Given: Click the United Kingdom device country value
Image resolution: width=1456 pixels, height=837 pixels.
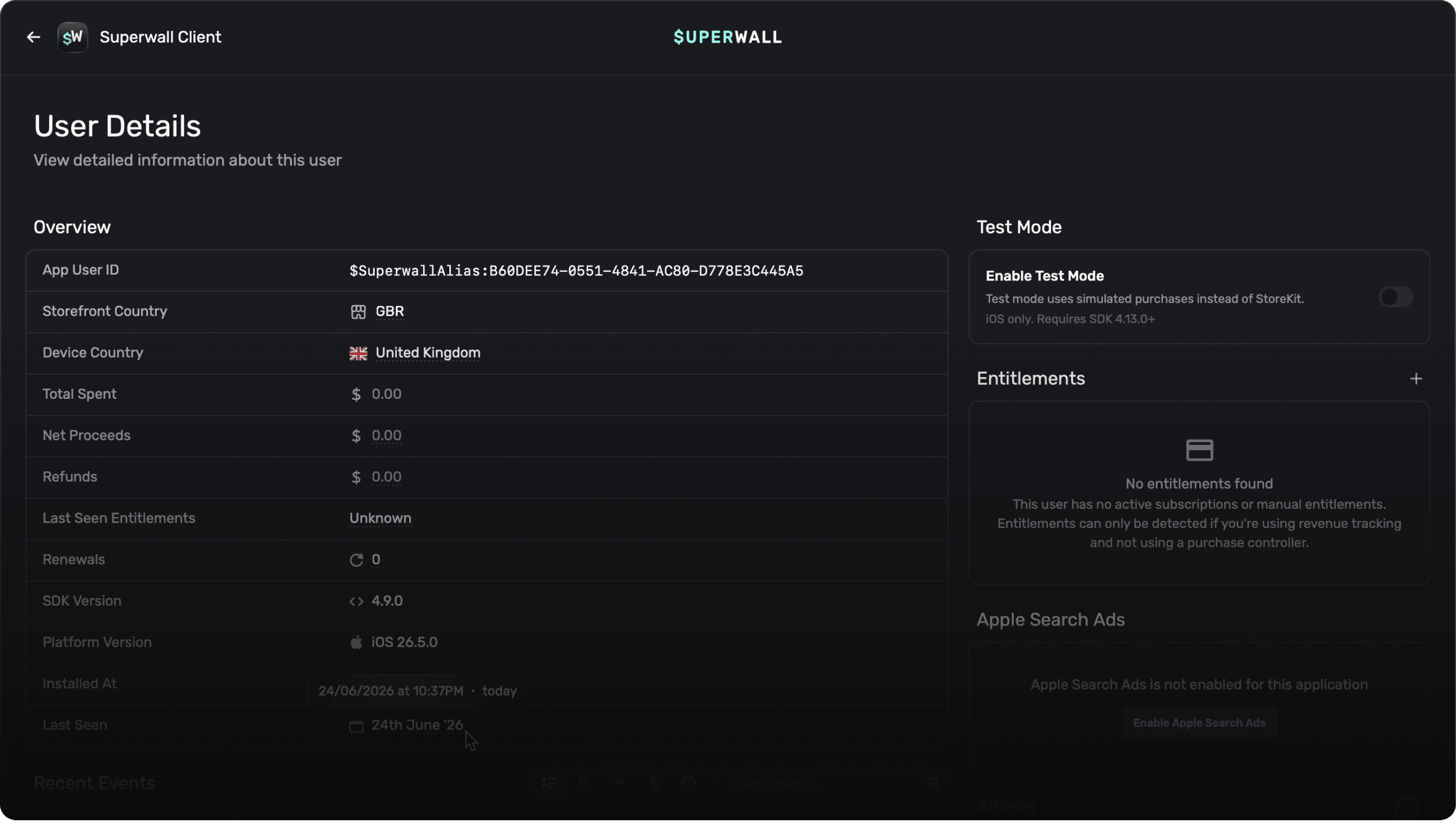Looking at the screenshot, I should click(428, 353).
